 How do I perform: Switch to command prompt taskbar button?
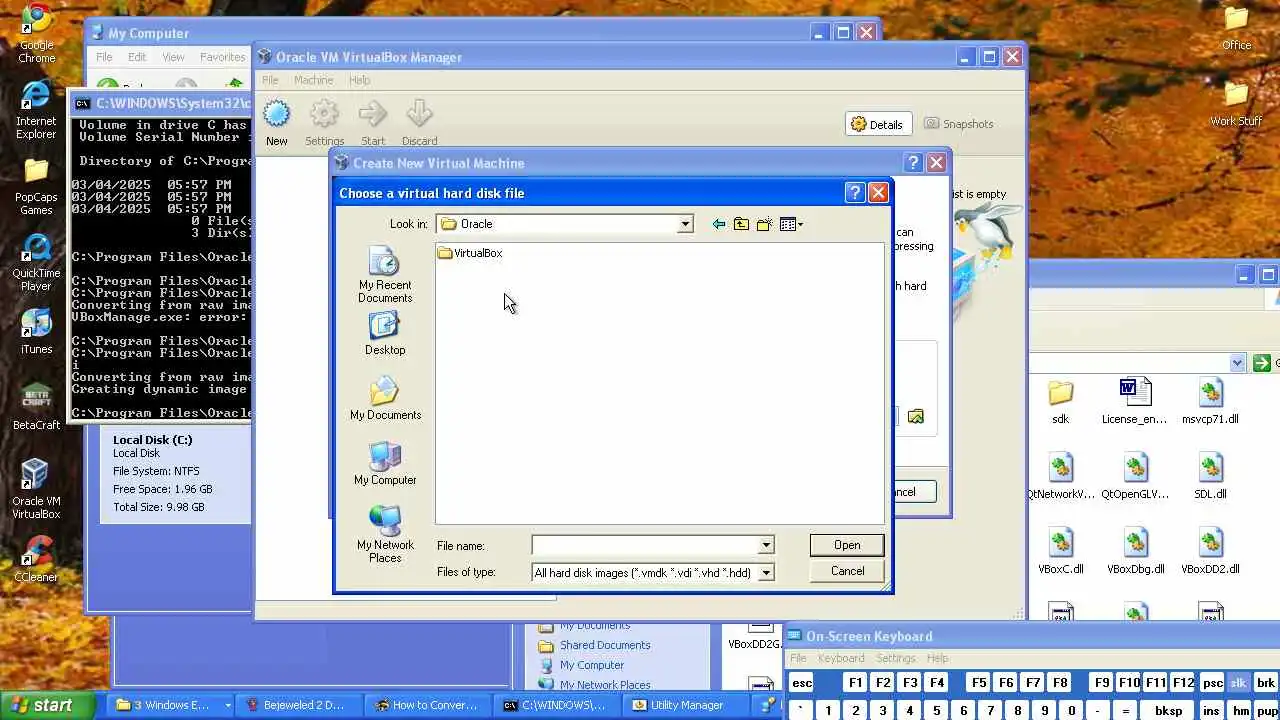(559, 705)
